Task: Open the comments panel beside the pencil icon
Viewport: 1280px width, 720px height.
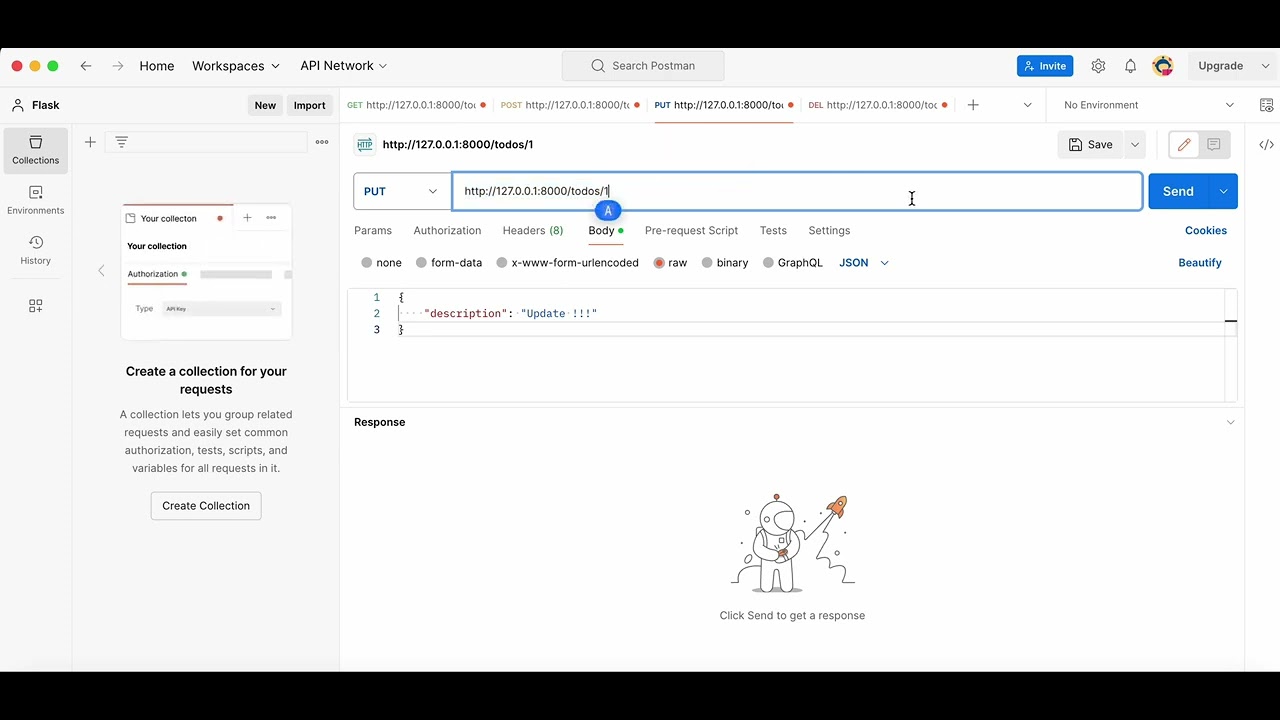Action: coord(1214,144)
